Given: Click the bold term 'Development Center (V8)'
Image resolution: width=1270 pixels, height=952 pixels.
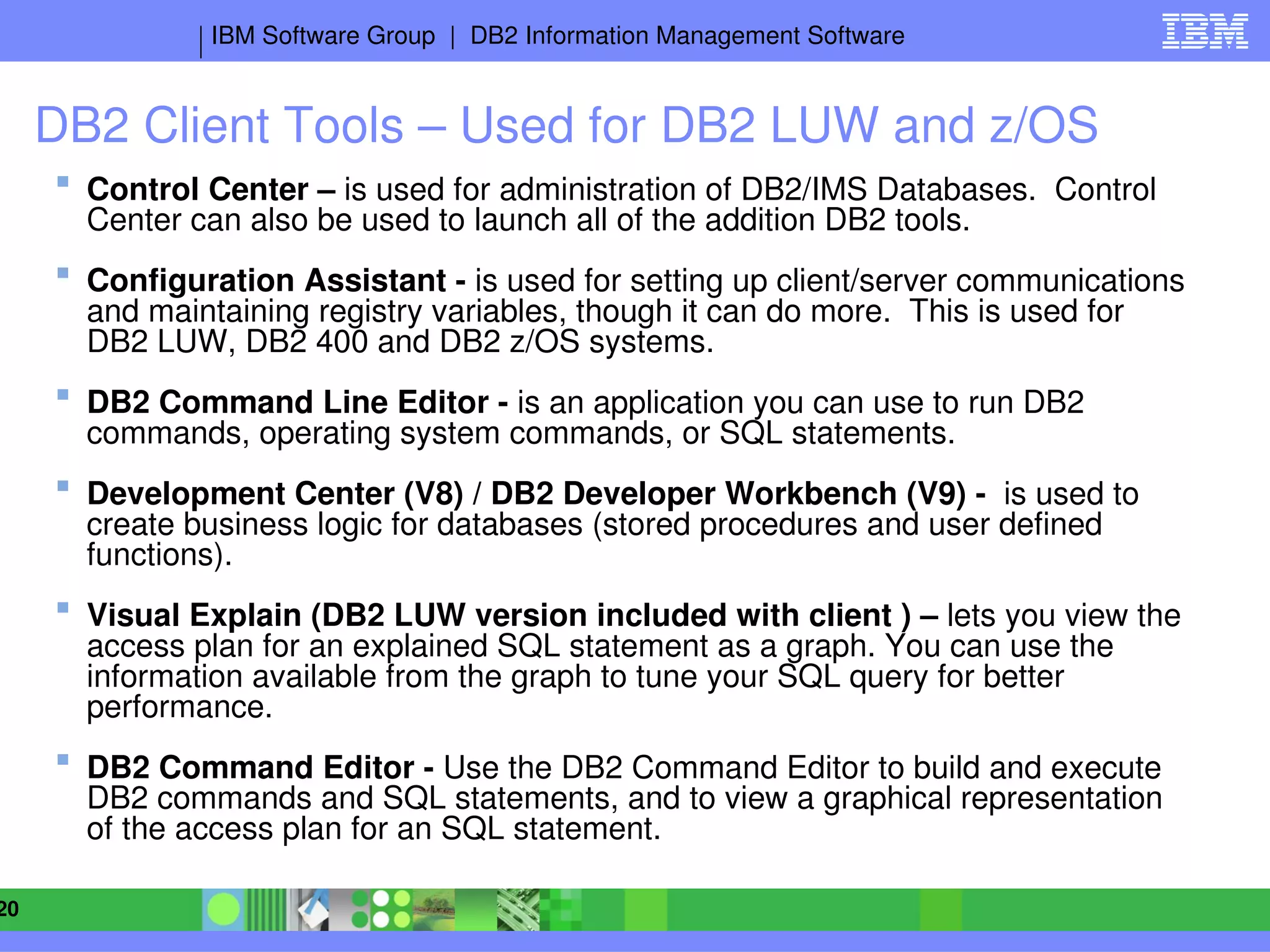Looking at the screenshot, I should pyautogui.click(x=275, y=493).
